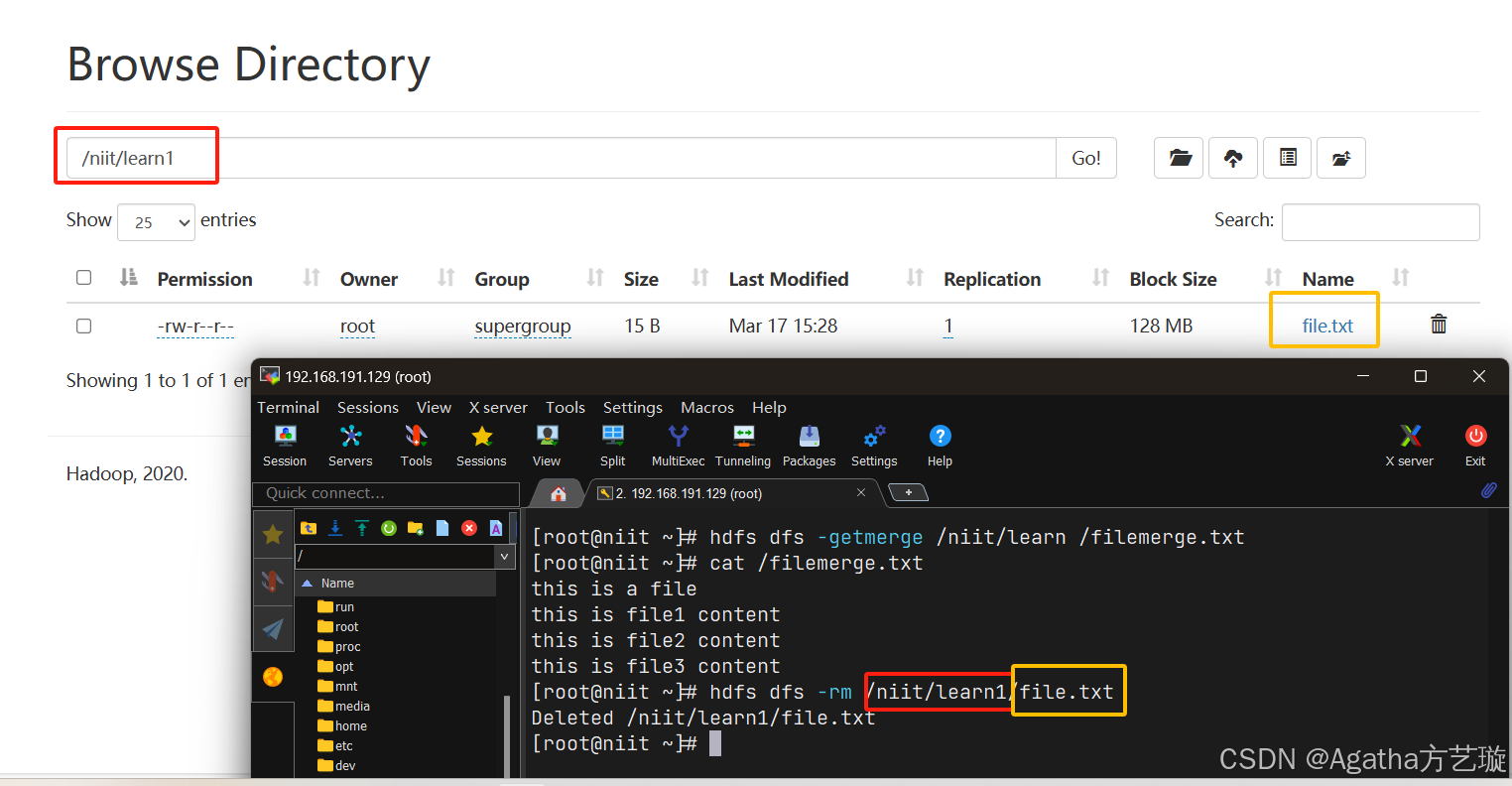This screenshot has width=1512, height=786.
Task: Click the supergroup group link
Action: pyautogui.click(x=523, y=327)
